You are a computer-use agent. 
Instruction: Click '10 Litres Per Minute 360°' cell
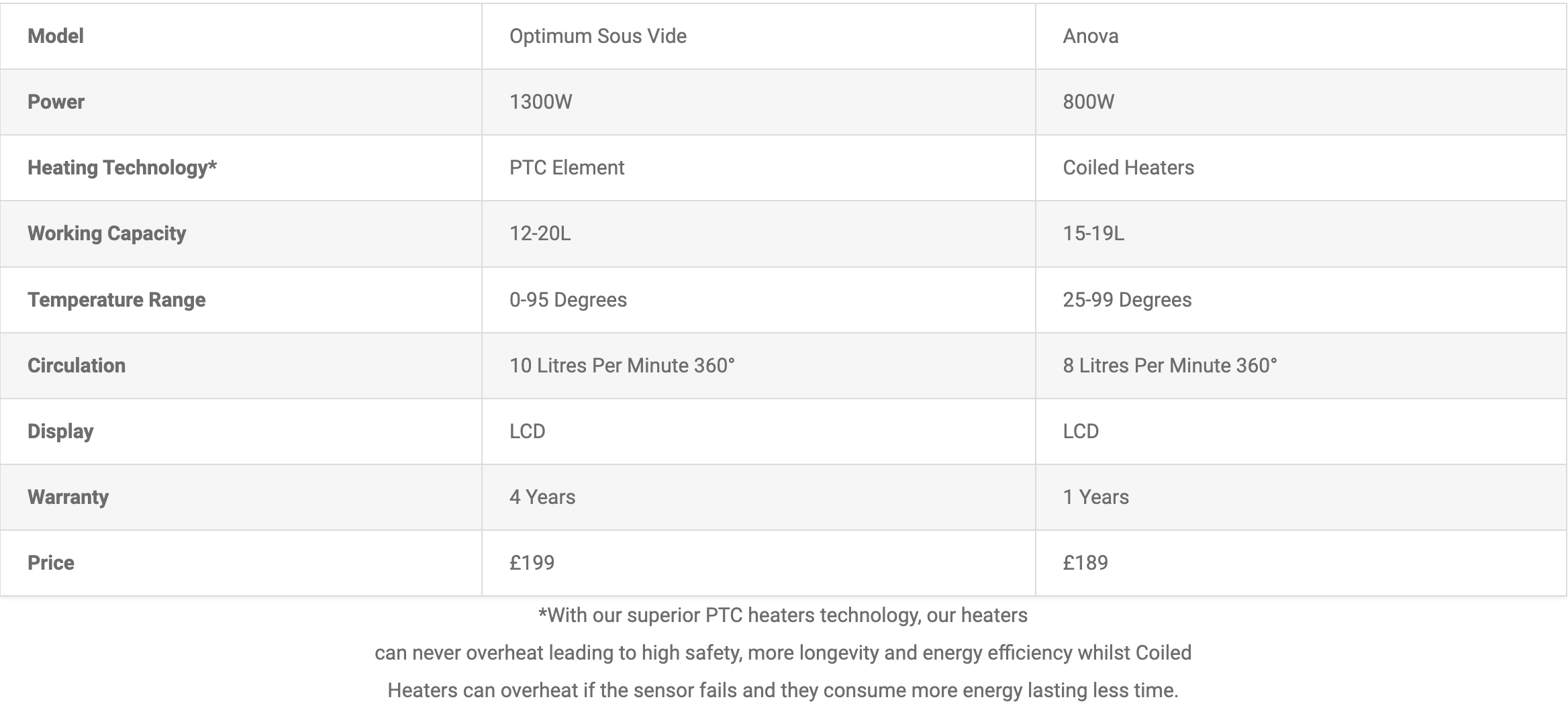[622, 366]
